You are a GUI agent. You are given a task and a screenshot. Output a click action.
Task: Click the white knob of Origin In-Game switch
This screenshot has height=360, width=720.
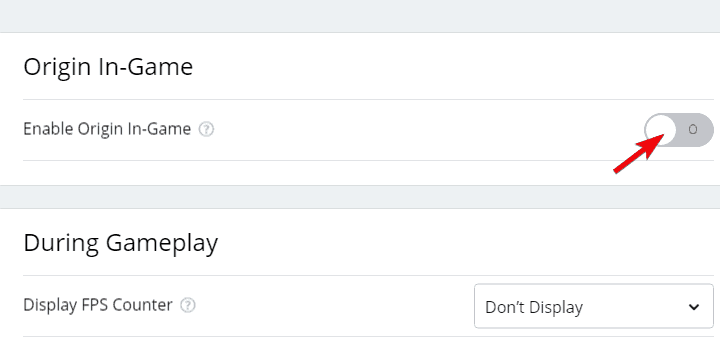click(x=660, y=129)
